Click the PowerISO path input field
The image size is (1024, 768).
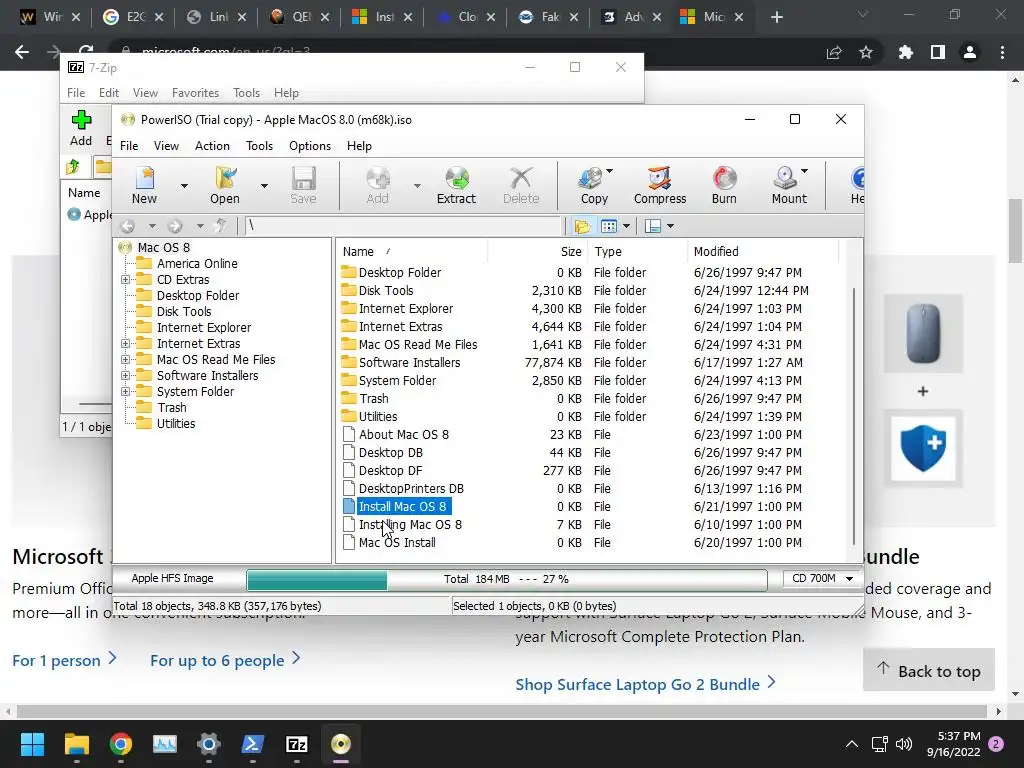click(403, 227)
